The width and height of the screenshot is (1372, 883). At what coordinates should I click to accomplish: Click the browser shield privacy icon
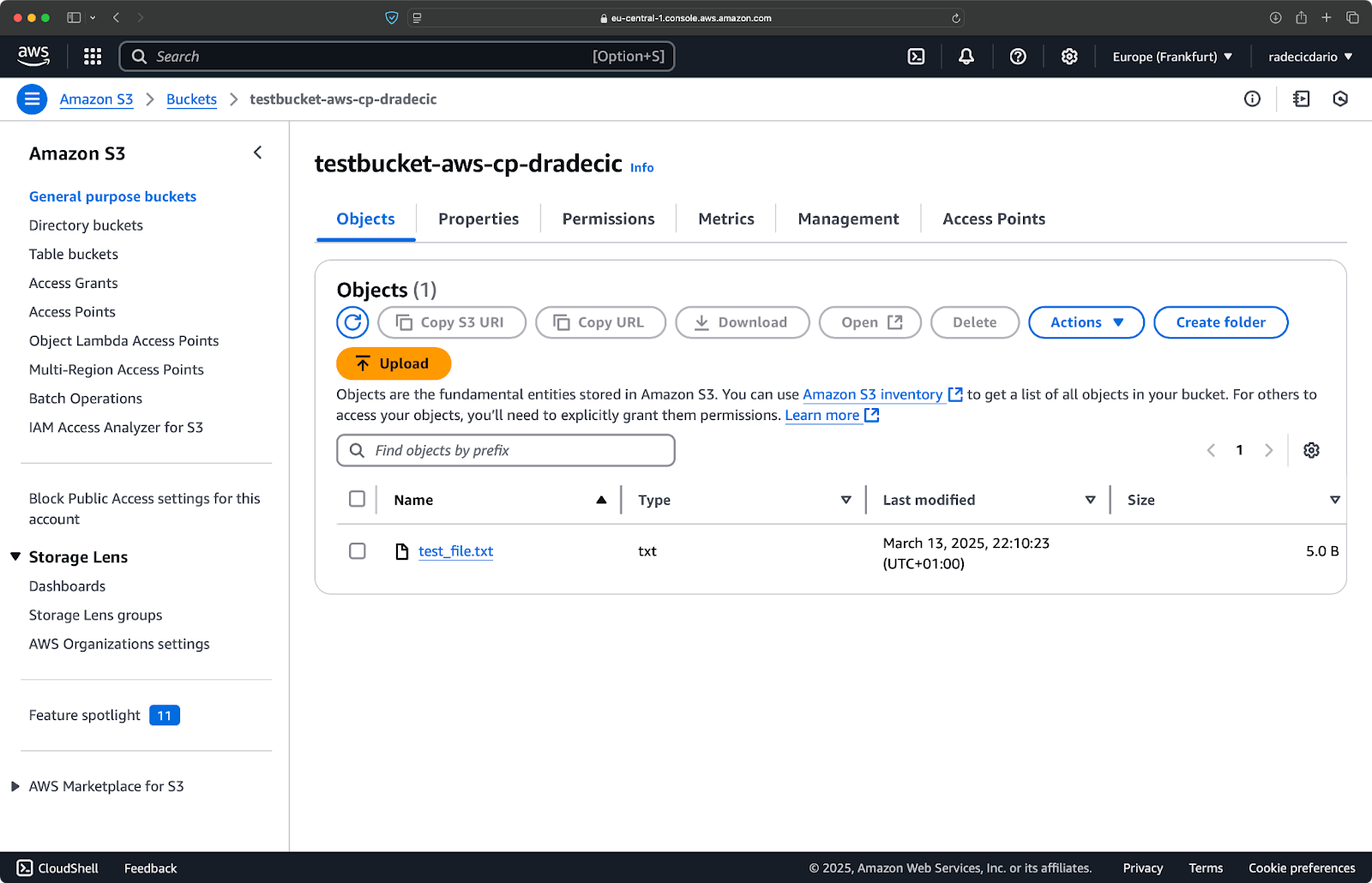[x=392, y=17]
